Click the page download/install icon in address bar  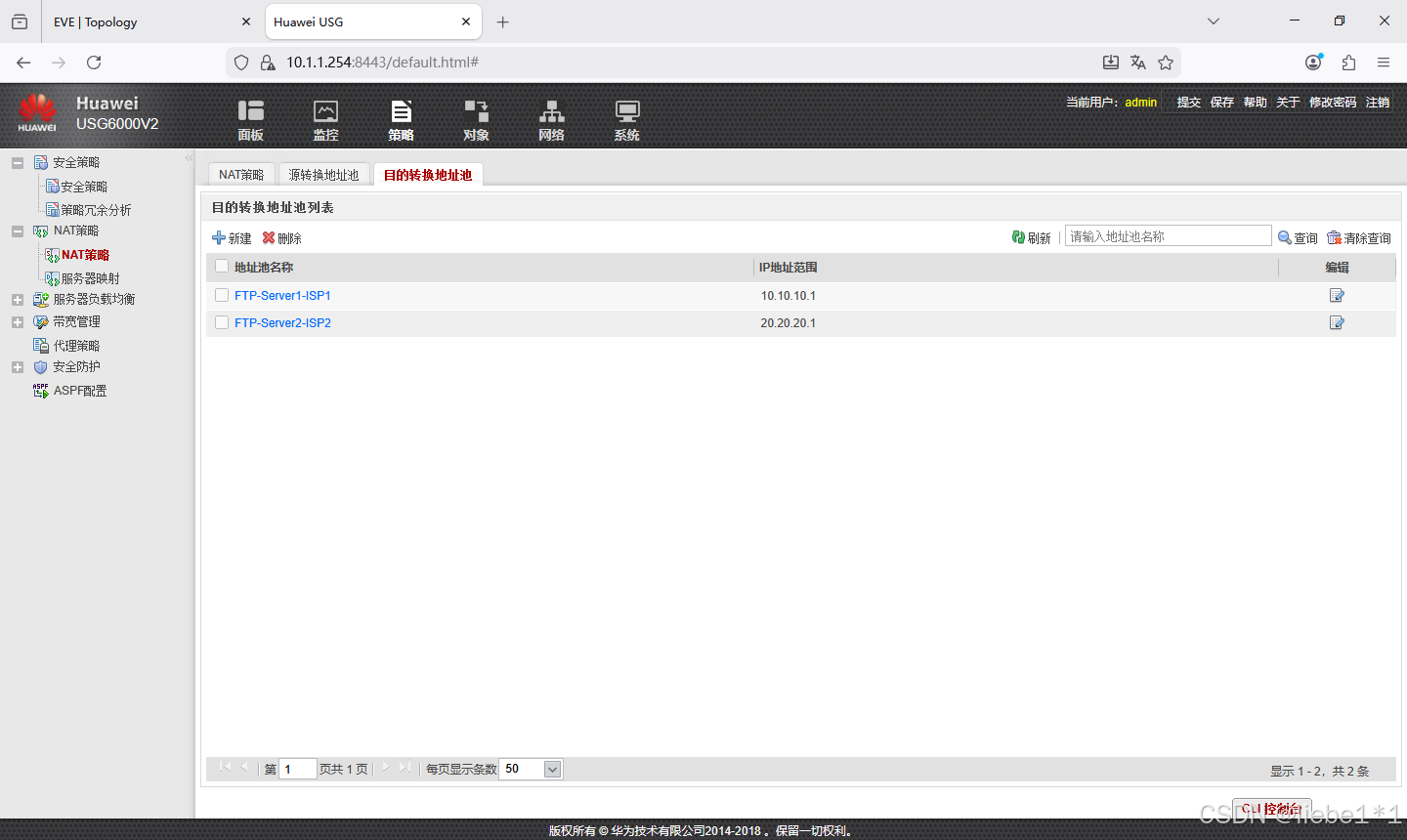(1111, 63)
